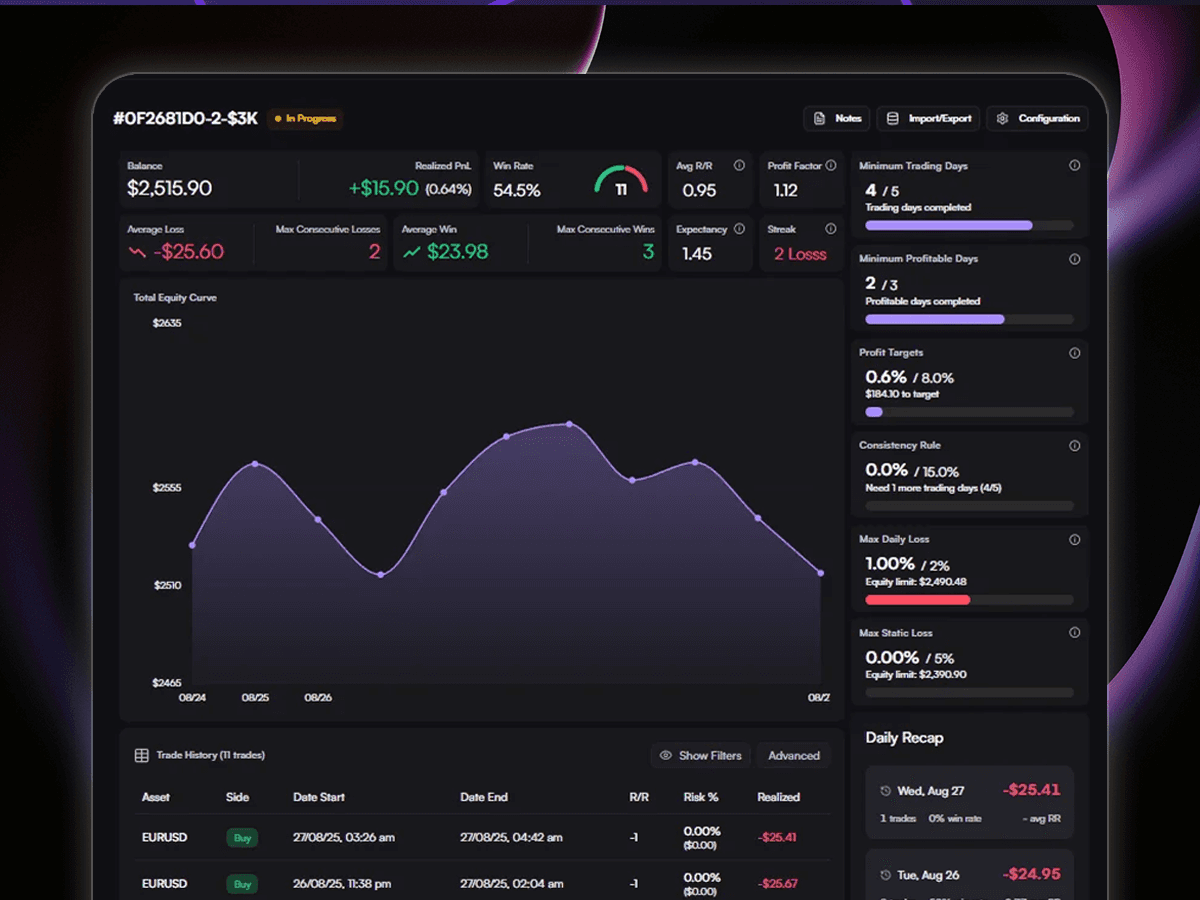Open the Import/Export menu
Image resolution: width=1200 pixels, height=900 pixels.
click(929, 119)
